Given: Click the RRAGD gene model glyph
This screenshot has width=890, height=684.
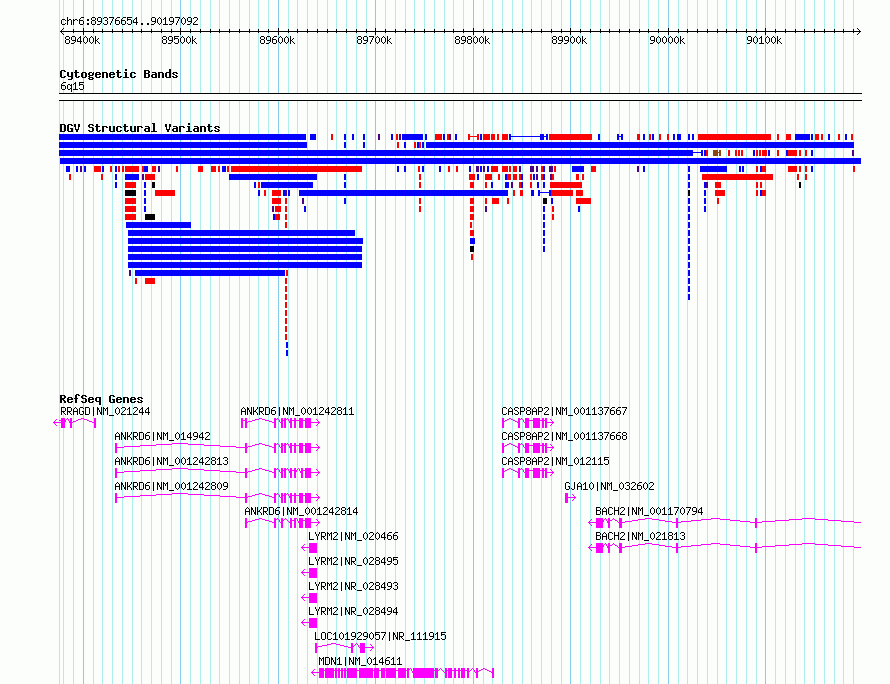Looking at the screenshot, I should [75, 423].
